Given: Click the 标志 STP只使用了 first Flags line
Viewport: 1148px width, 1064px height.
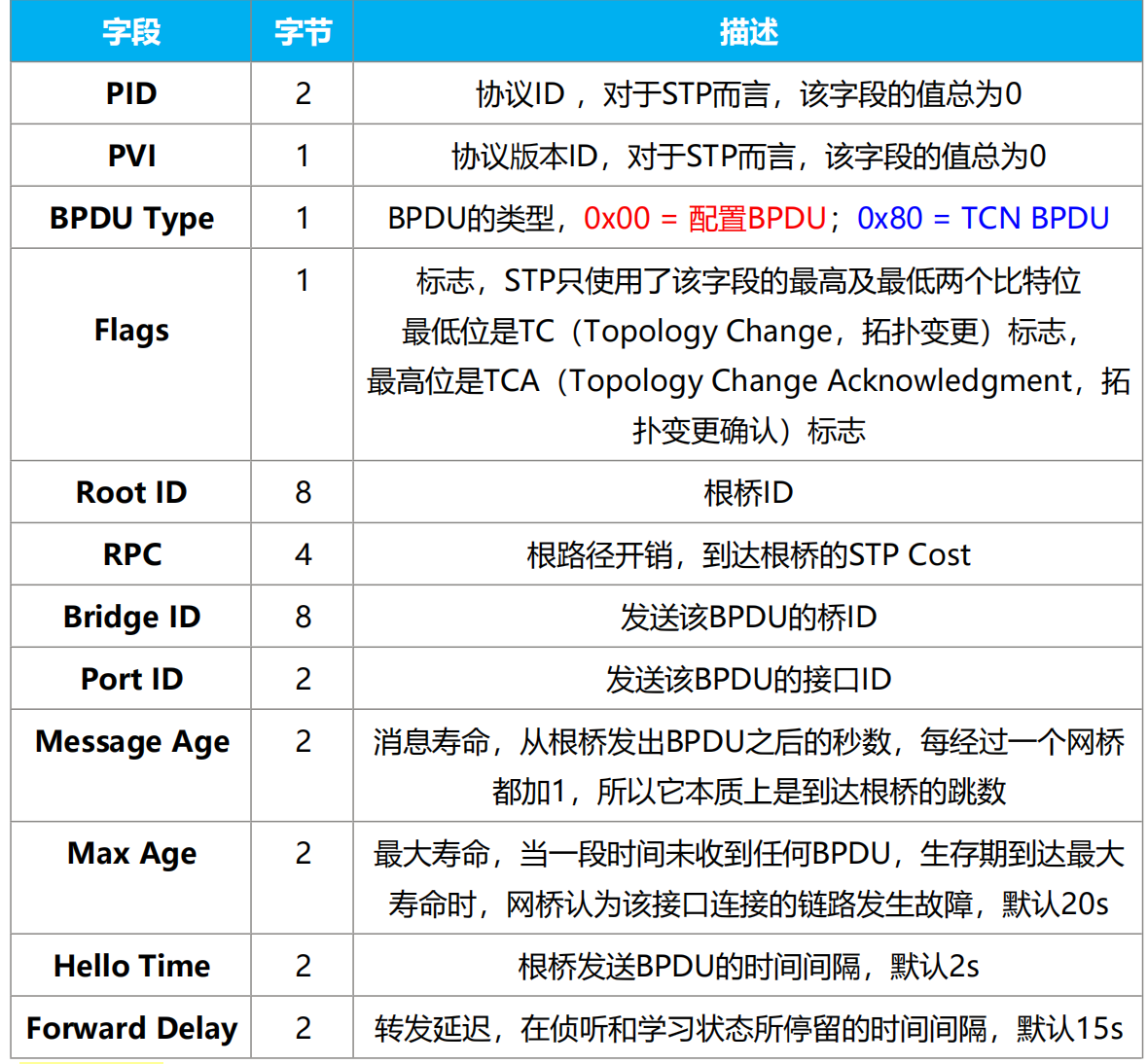Looking at the screenshot, I should coord(748,281).
